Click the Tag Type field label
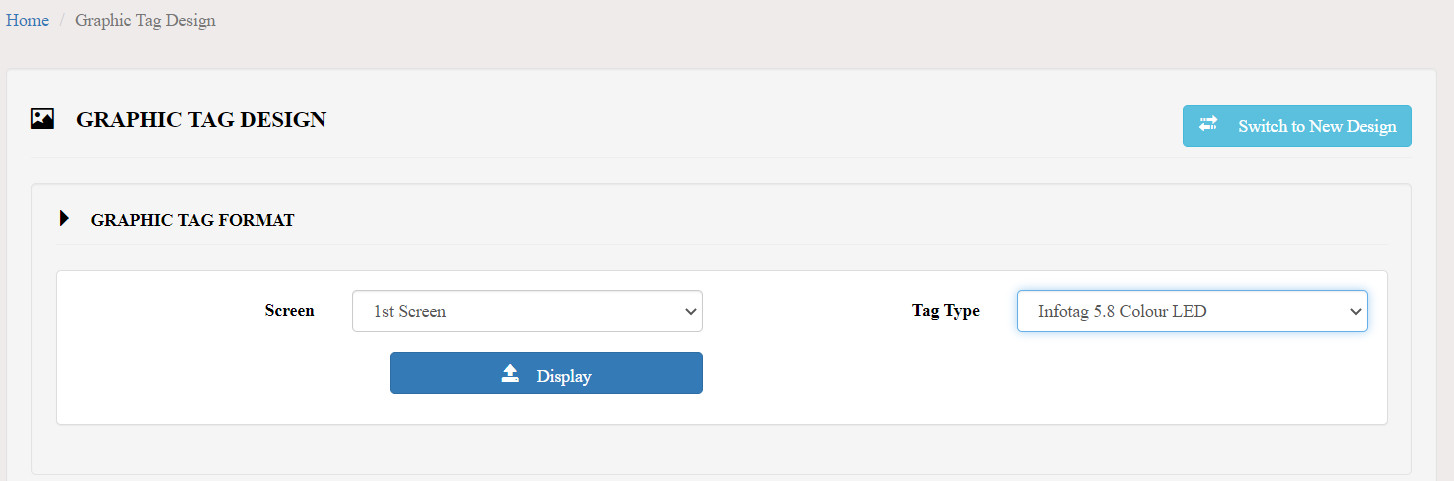The height and width of the screenshot is (481, 1454). [x=946, y=310]
